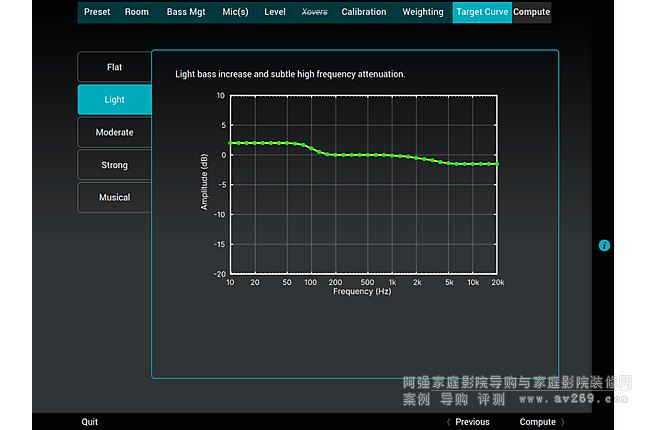
Task: Go to the Mic(s) tab
Action: [x=236, y=12]
